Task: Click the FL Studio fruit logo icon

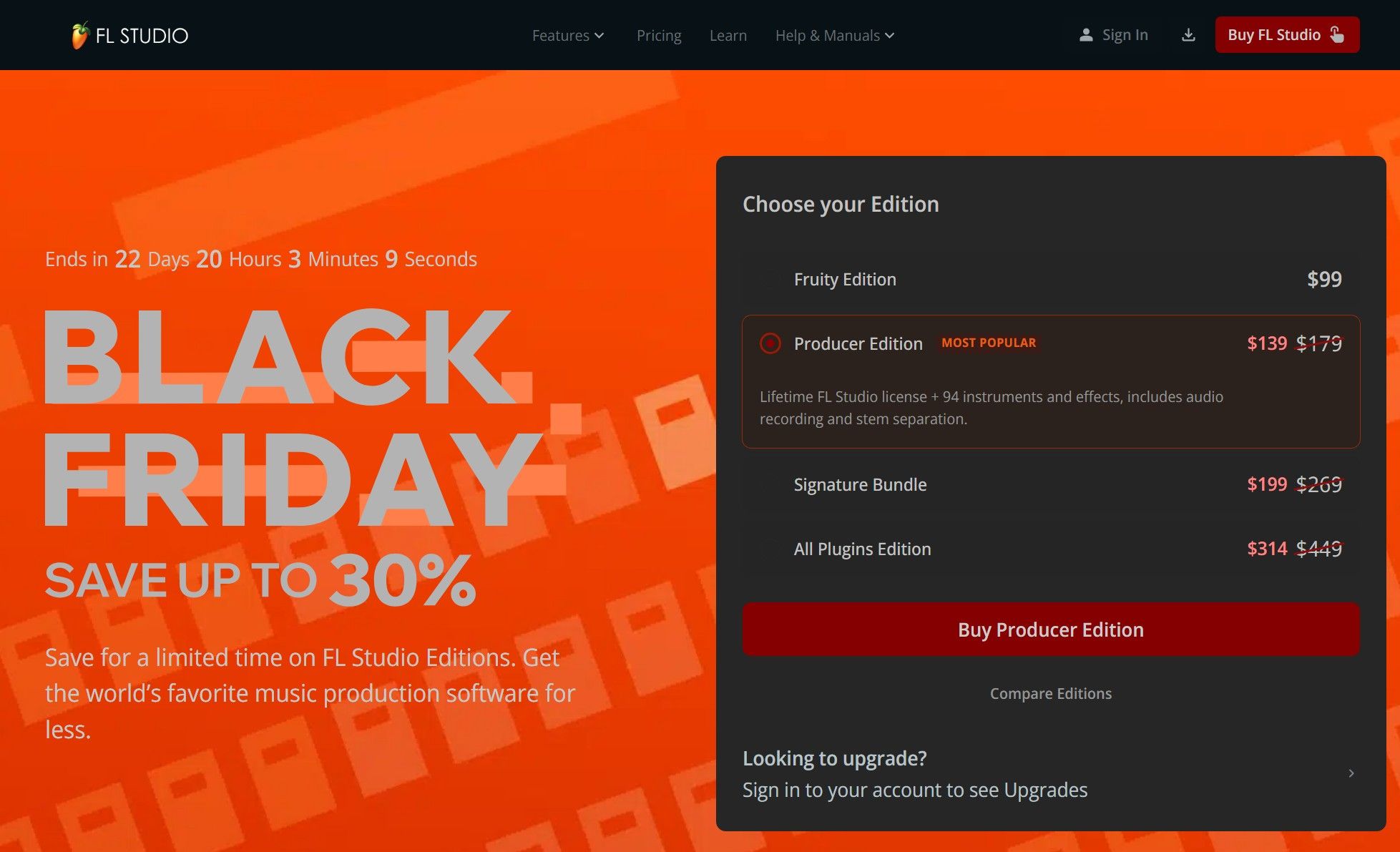Action: [x=79, y=35]
